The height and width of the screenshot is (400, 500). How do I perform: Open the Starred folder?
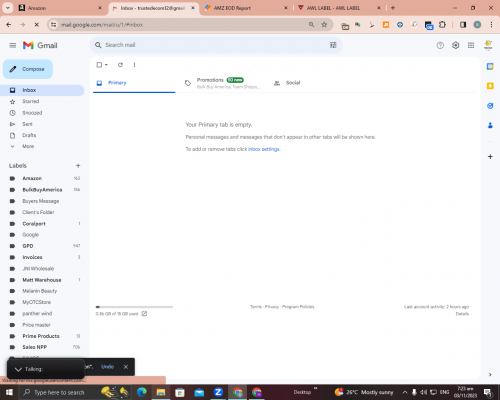[x=42, y=101]
